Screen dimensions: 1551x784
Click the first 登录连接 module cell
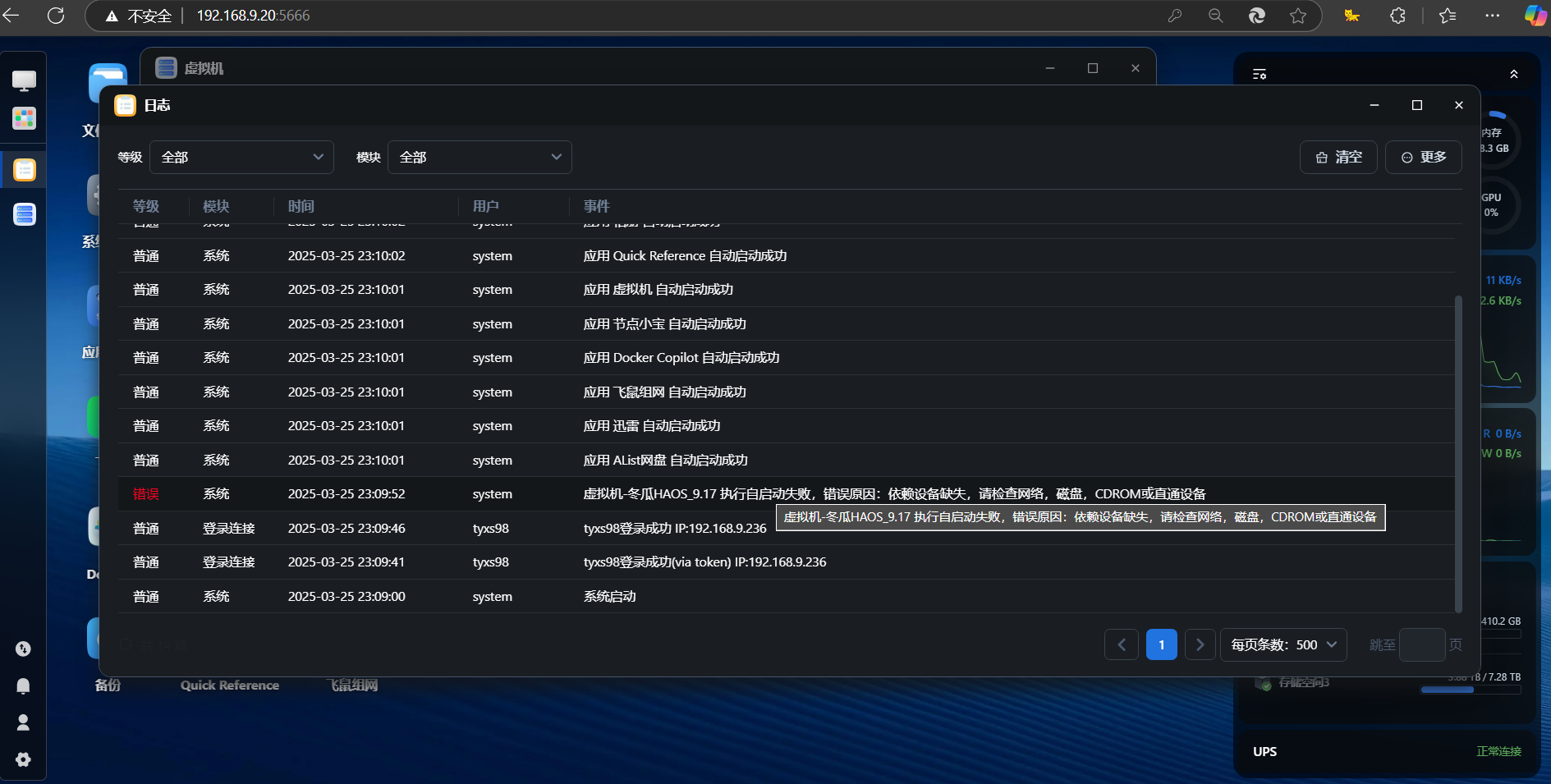[229, 528]
